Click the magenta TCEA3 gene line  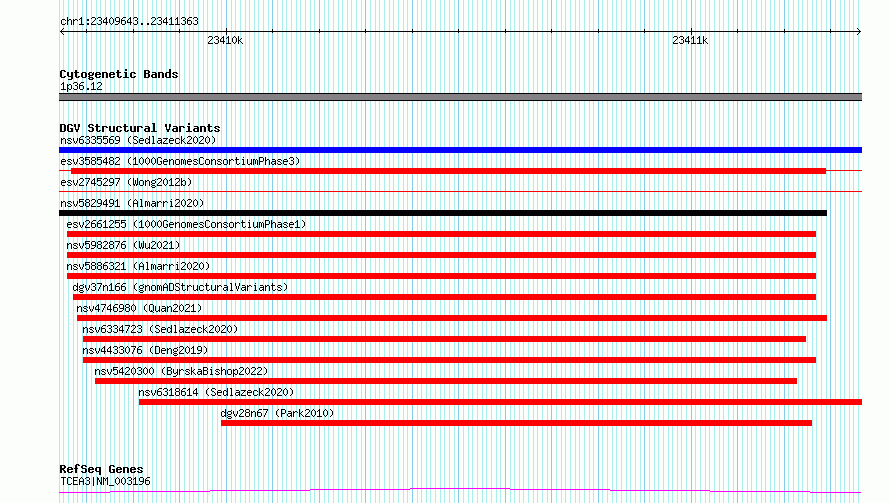pyautogui.click(x=460, y=490)
